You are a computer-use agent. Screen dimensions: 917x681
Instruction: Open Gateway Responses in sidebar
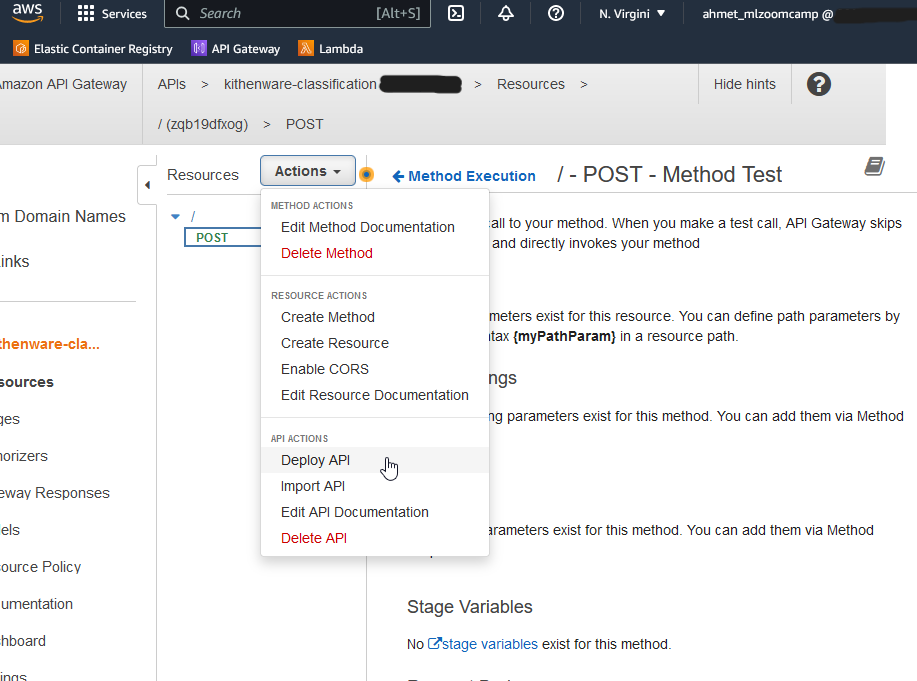click(55, 493)
